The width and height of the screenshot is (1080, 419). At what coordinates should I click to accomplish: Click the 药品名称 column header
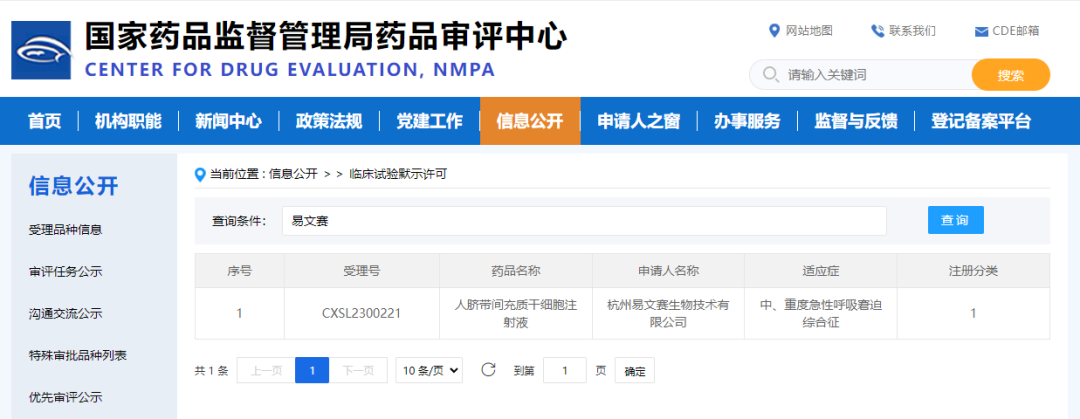516,270
